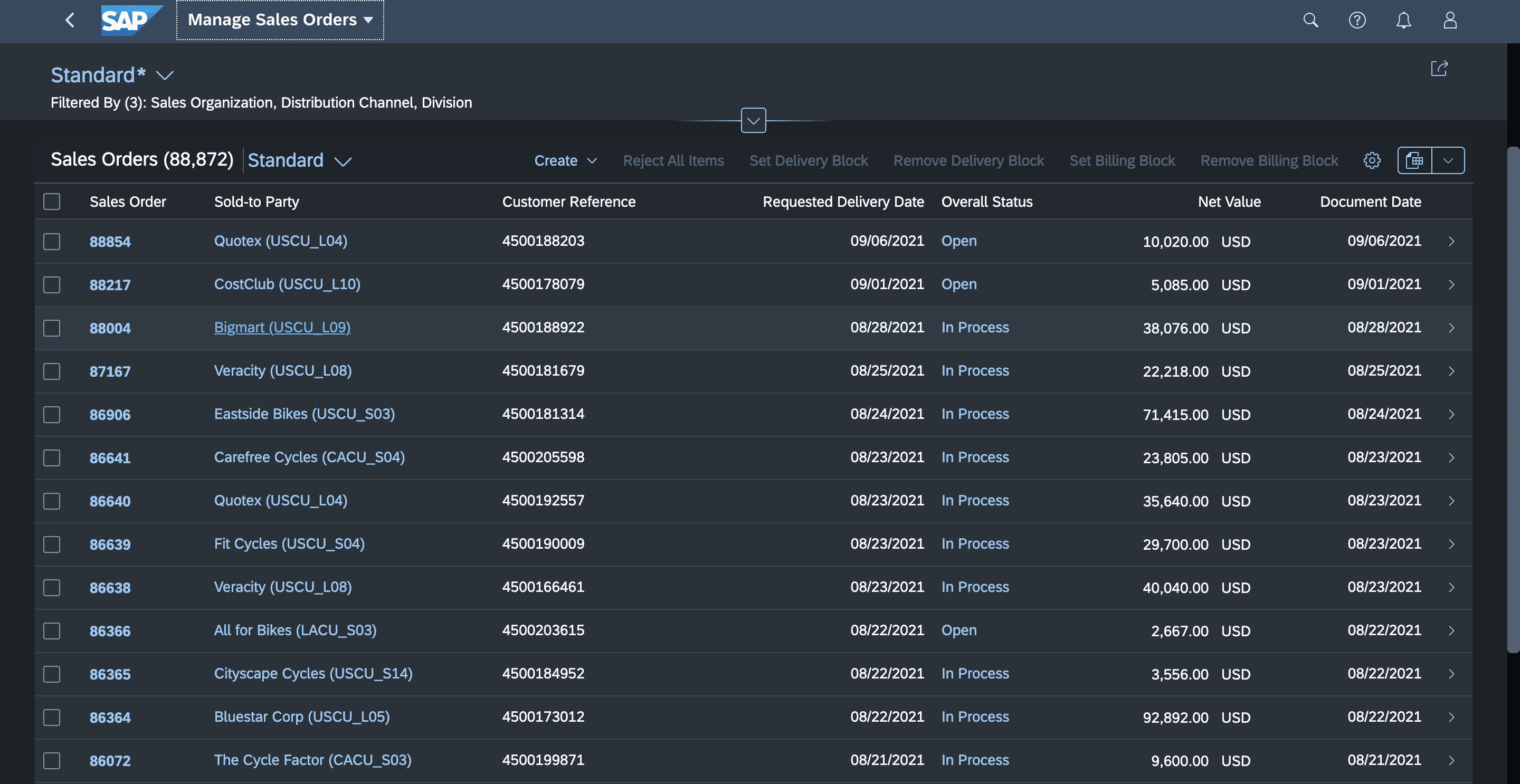Click export to spreadsheet icon

[x=1414, y=160]
